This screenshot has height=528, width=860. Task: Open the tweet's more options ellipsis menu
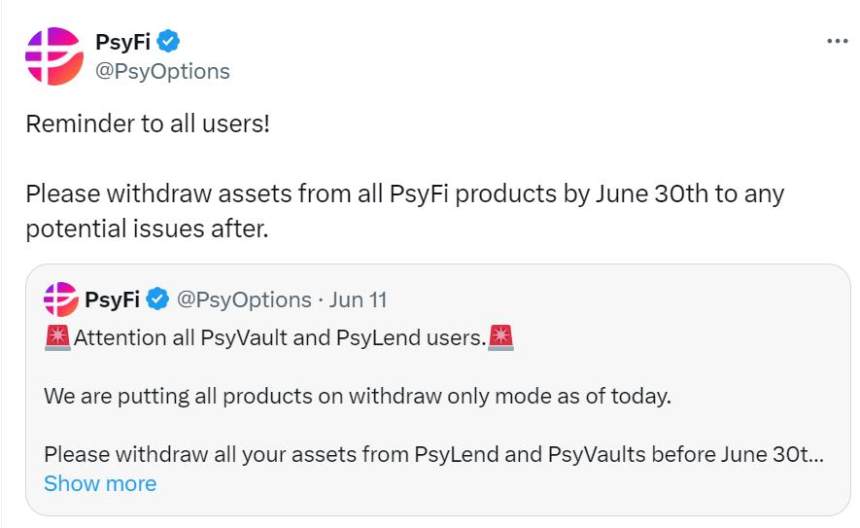(x=836, y=41)
